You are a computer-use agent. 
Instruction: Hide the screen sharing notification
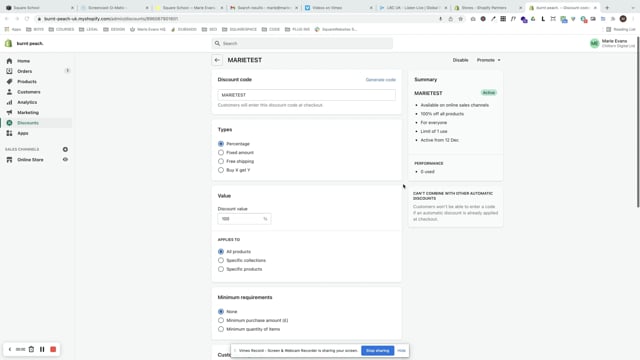[x=402, y=351]
